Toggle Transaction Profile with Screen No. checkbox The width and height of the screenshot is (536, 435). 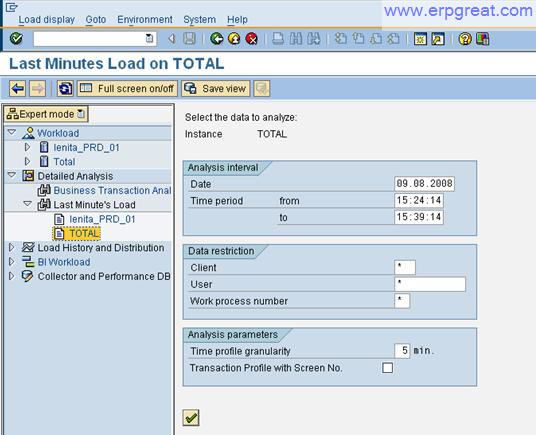(387, 368)
